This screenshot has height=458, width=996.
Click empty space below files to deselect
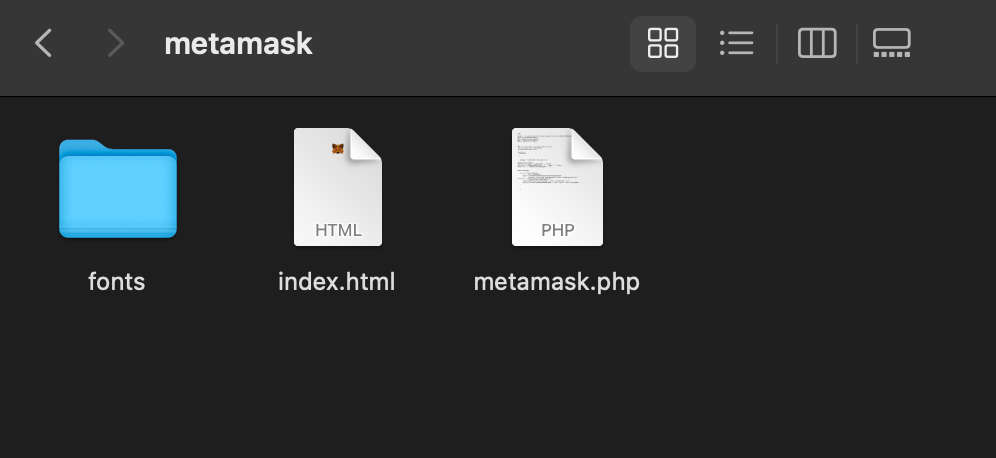(x=400, y=390)
